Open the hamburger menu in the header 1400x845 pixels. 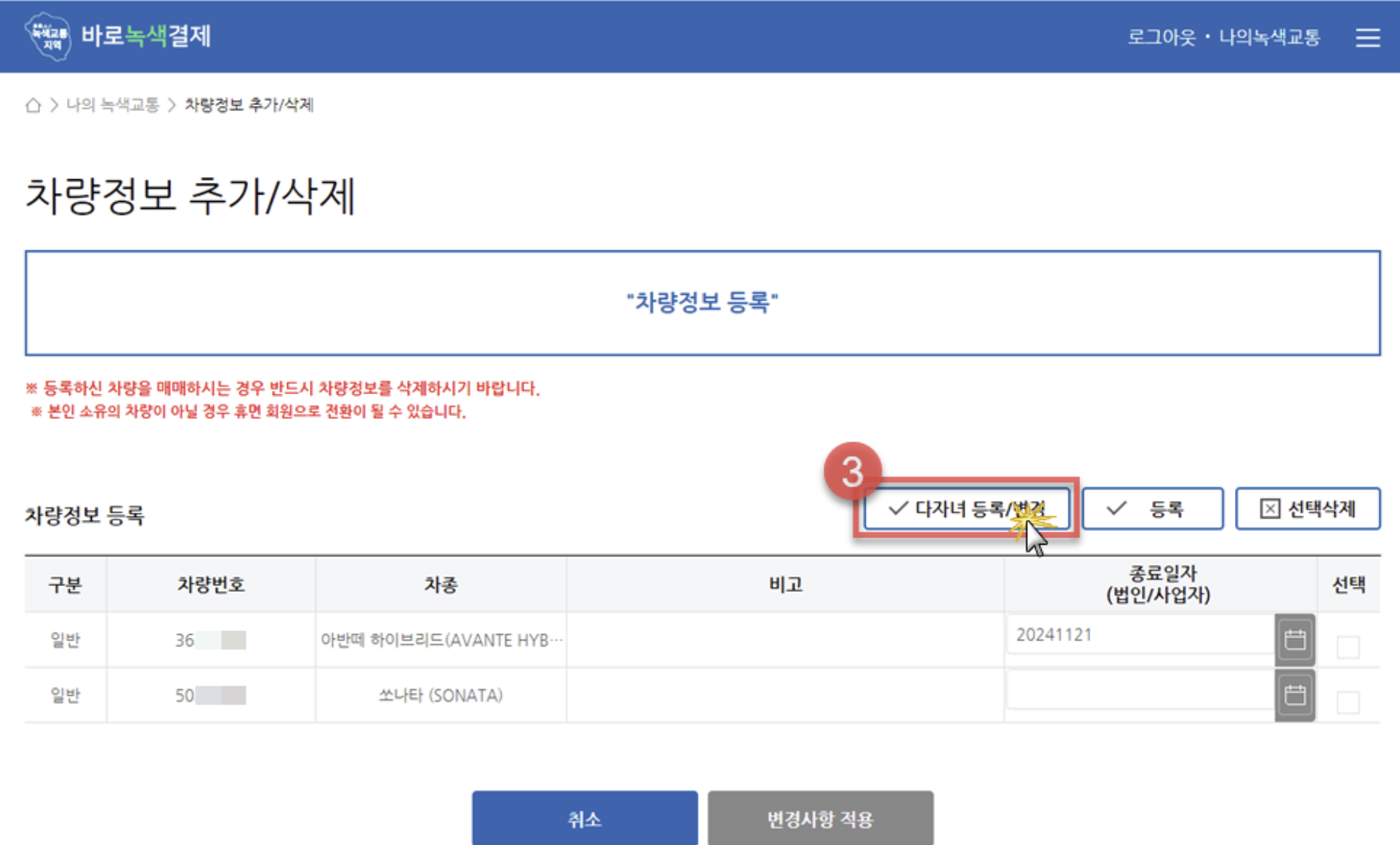click(1368, 38)
